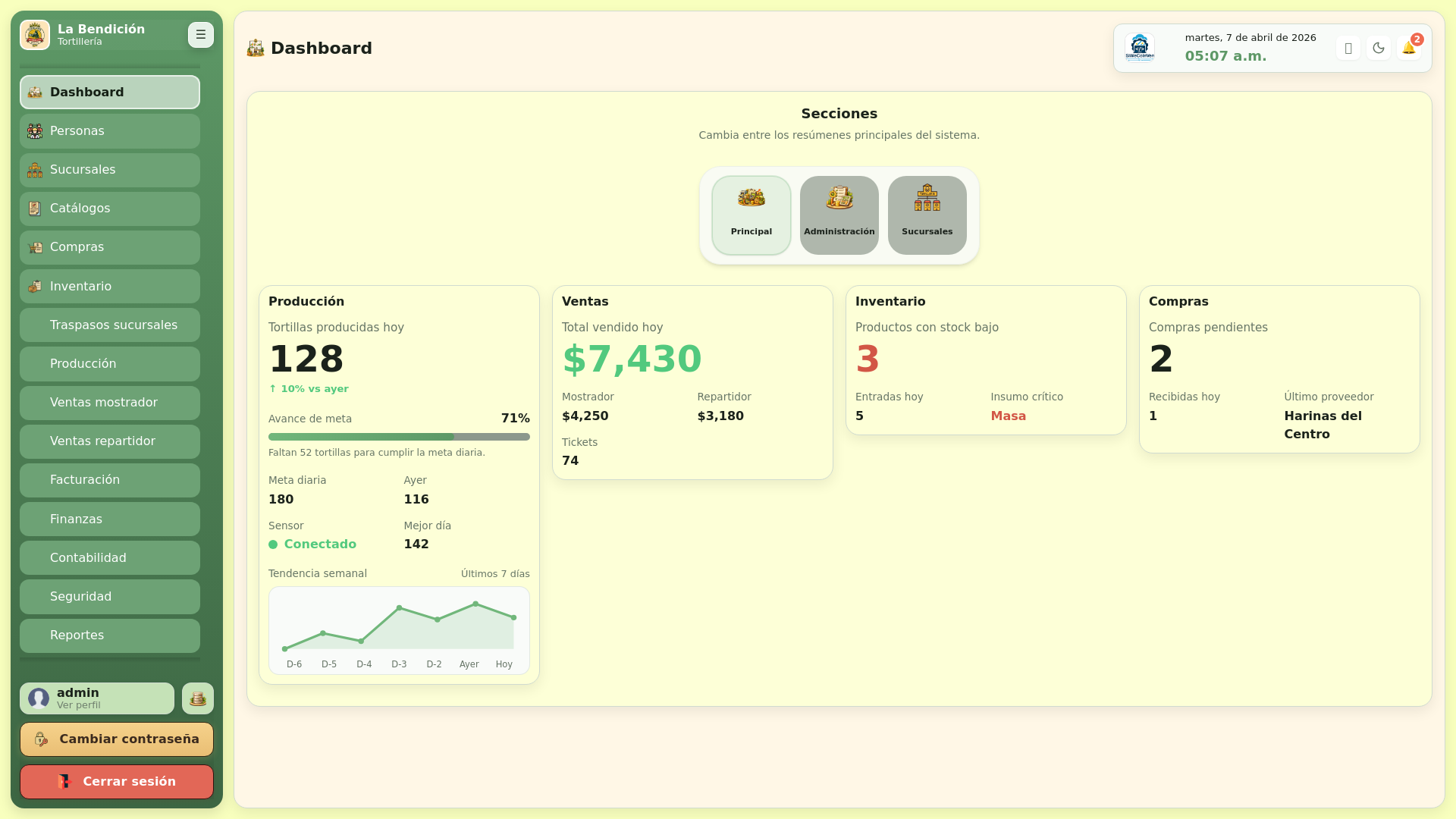Open the Compras sidebar entry

click(x=110, y=247)
